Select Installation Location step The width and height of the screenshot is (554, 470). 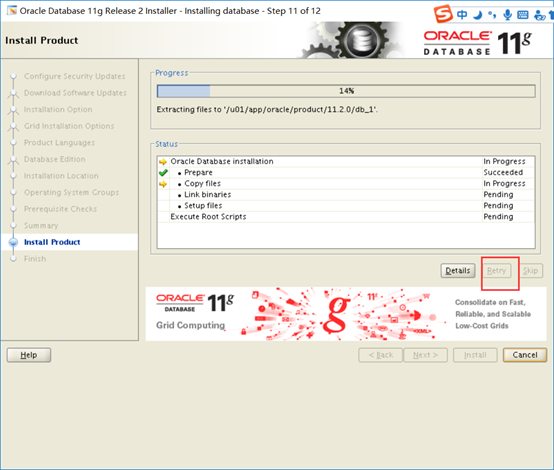[61, 176]
